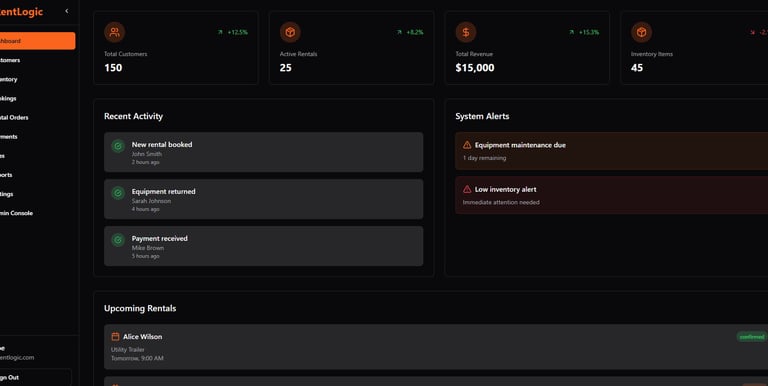Collapse the sidebar with the chevron arrow
Image resolution: width=768 pixels, height=386 pixels.
(67, 11)
